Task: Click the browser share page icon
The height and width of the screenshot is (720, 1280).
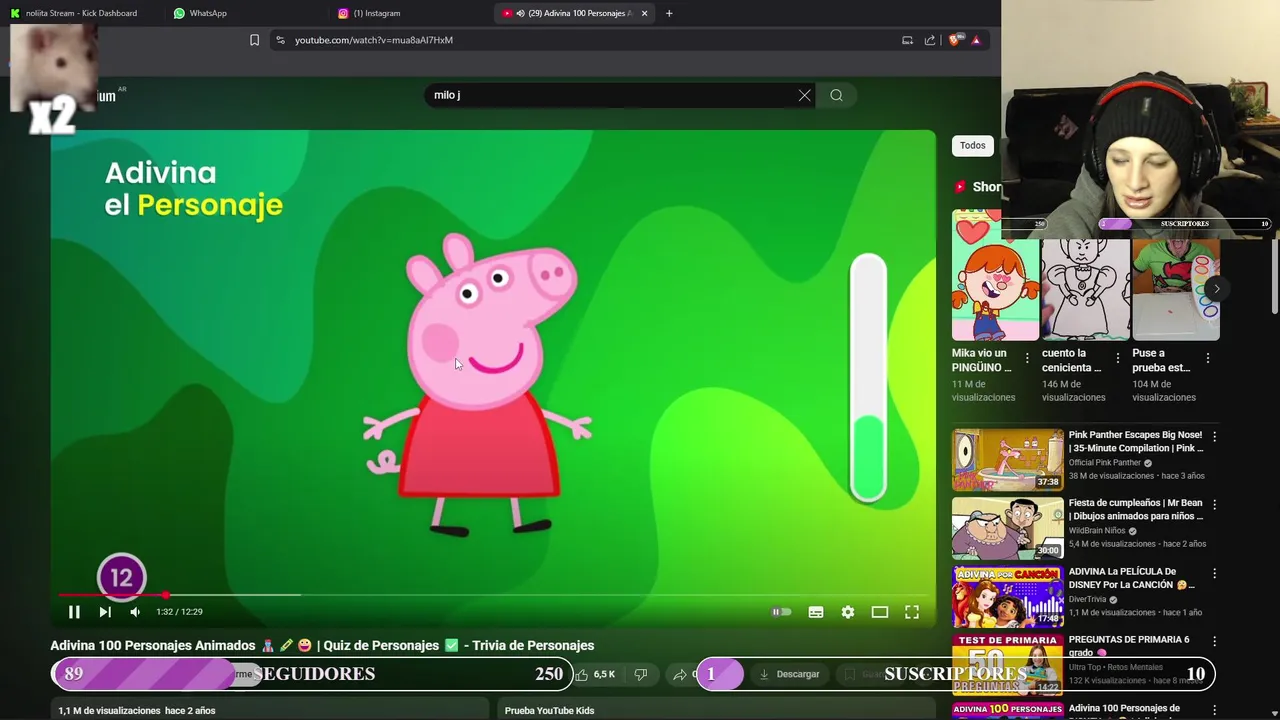Action: coord(930,40)
